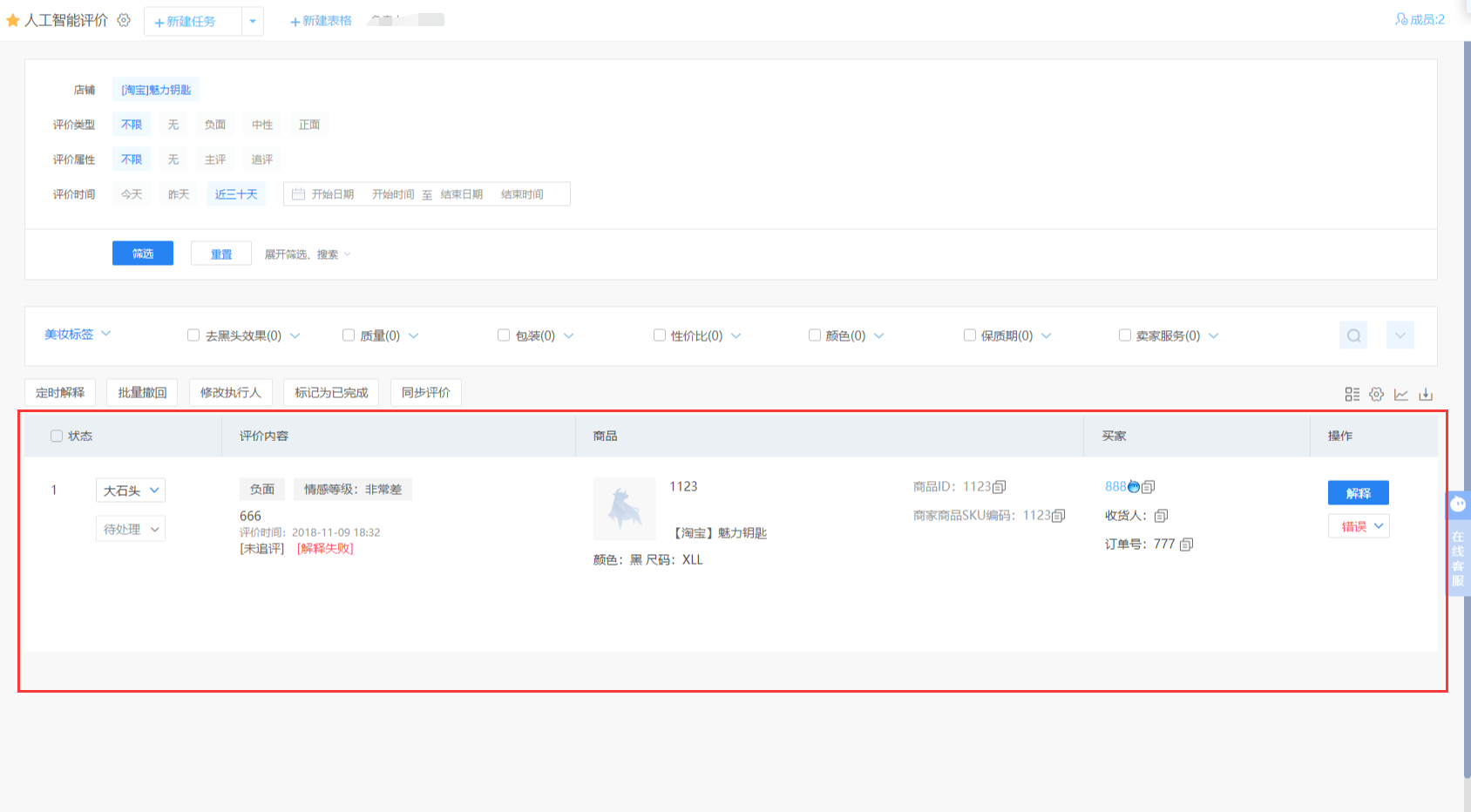The image size is (1471, 812).
Task: Click the 开始日期 date input field
Action: click(332, 194)
